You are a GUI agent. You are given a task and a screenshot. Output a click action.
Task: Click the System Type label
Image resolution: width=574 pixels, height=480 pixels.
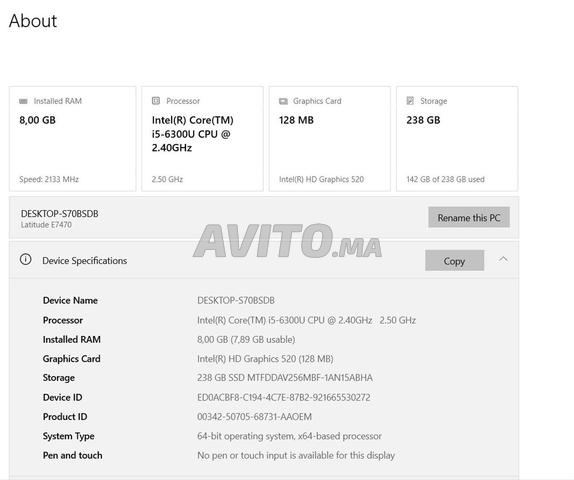tap(68, 436)
